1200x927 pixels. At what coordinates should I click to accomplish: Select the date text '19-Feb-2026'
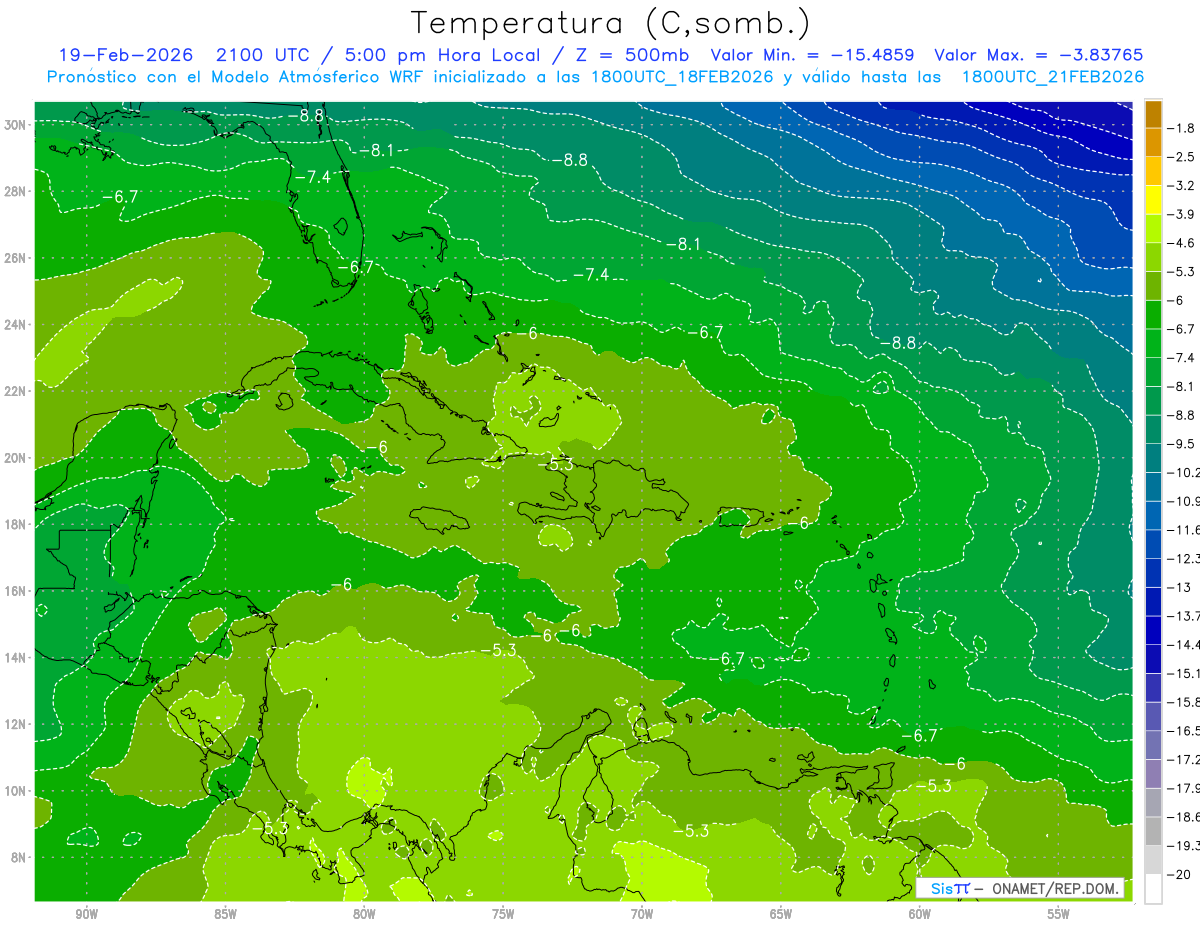[125, 55]
